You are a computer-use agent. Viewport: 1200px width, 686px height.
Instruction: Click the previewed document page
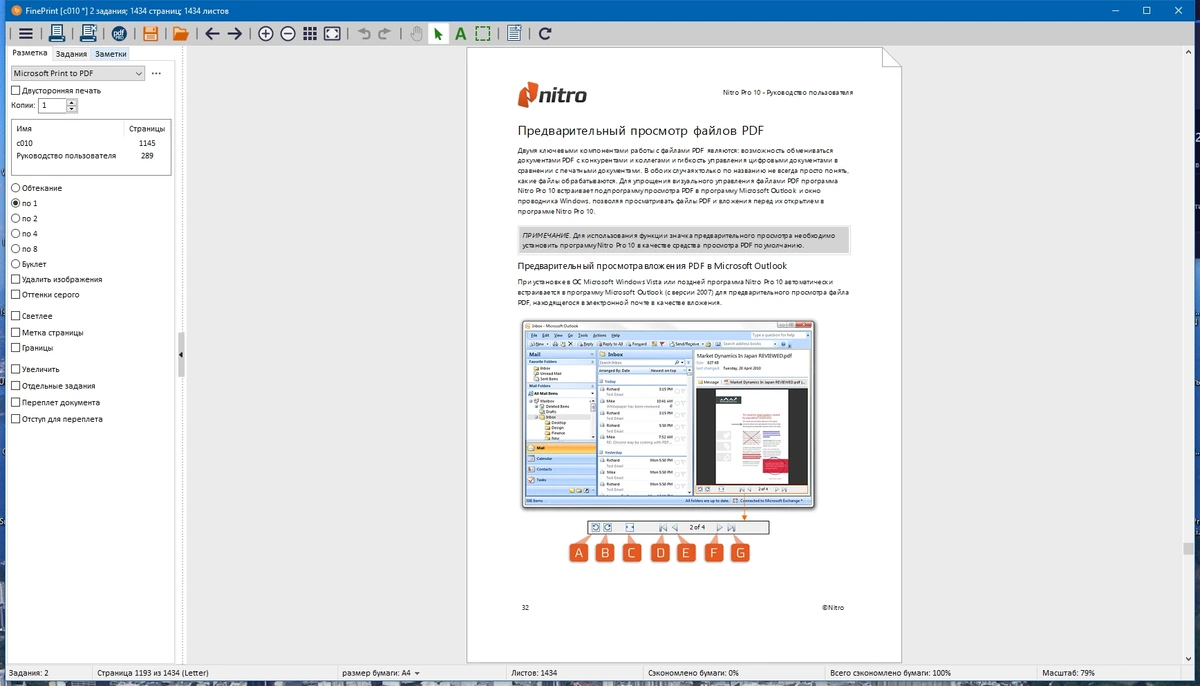pos(684,355)
